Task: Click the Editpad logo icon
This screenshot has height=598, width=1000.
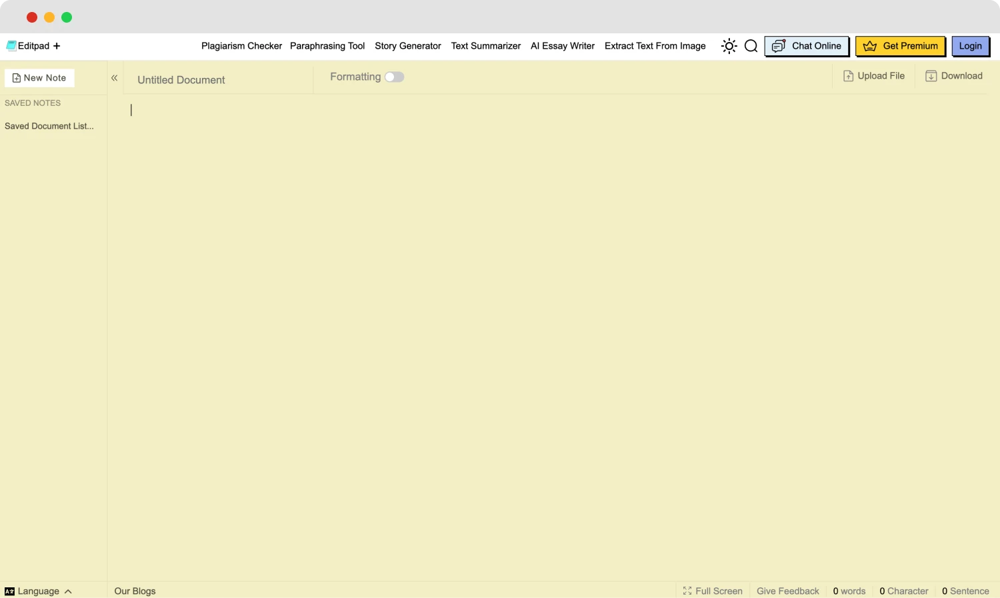Action: [11, 45]
